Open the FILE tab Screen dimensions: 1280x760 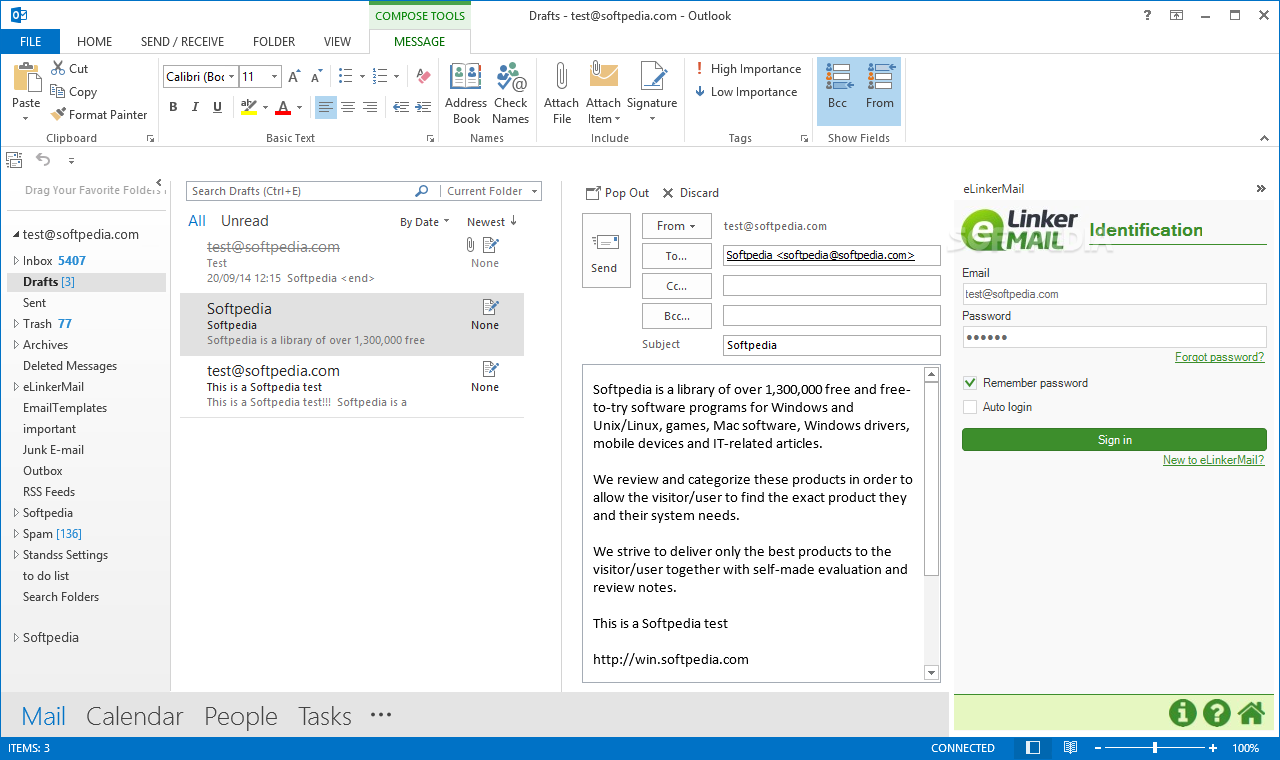30,42
